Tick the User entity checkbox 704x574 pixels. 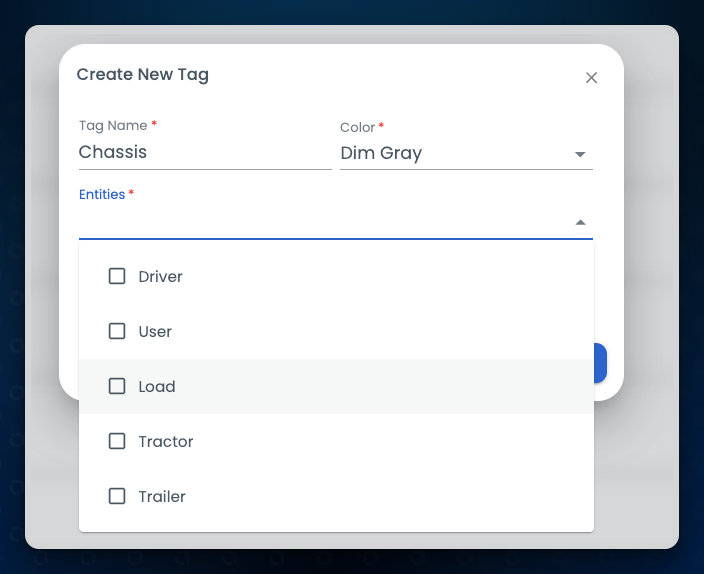pyautogui.click(x=117, y=331)
